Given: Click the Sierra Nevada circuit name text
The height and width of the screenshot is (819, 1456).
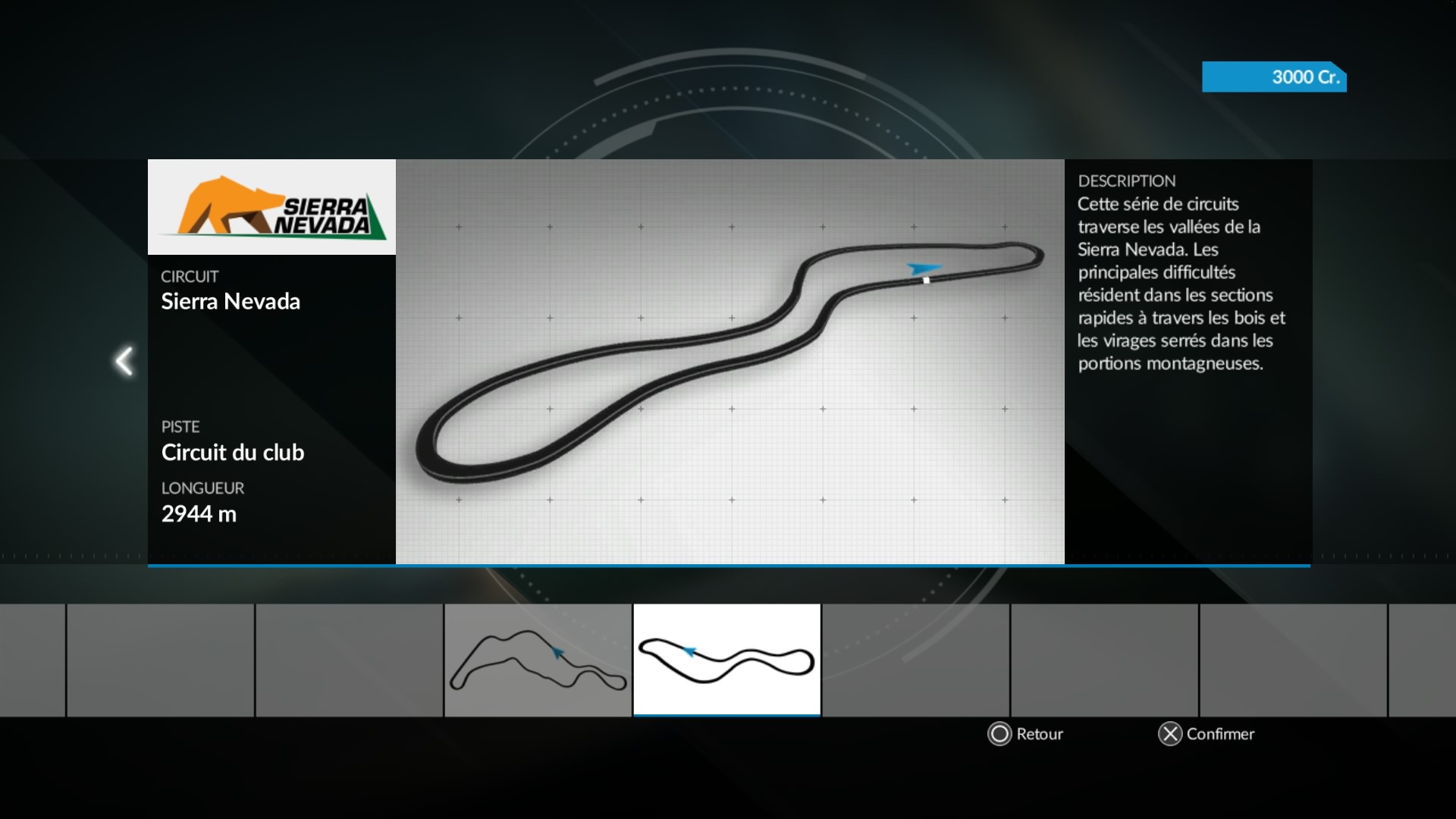Looking at the screenshot, I should pyautogui.click(x=231, y=302).
